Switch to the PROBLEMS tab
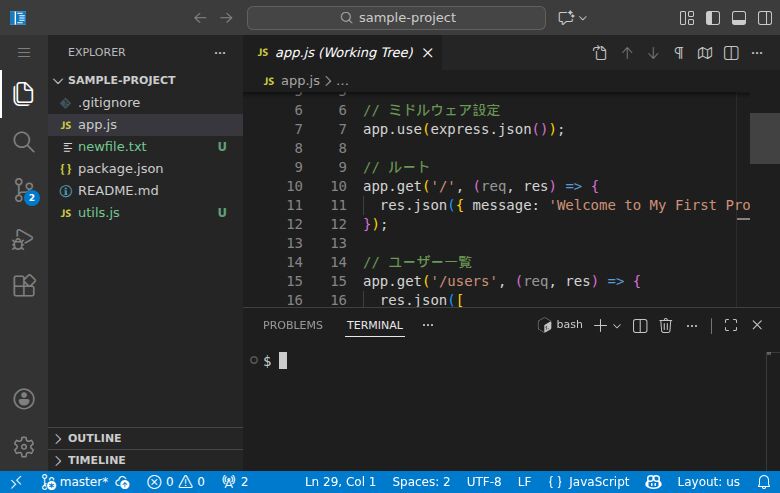The width and height of the screenshot is (780, 493). (x=292, y=325)
